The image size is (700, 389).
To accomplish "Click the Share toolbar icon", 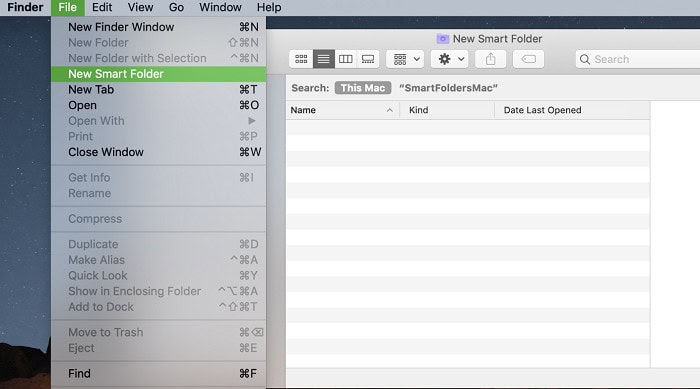I will [490, 59].
